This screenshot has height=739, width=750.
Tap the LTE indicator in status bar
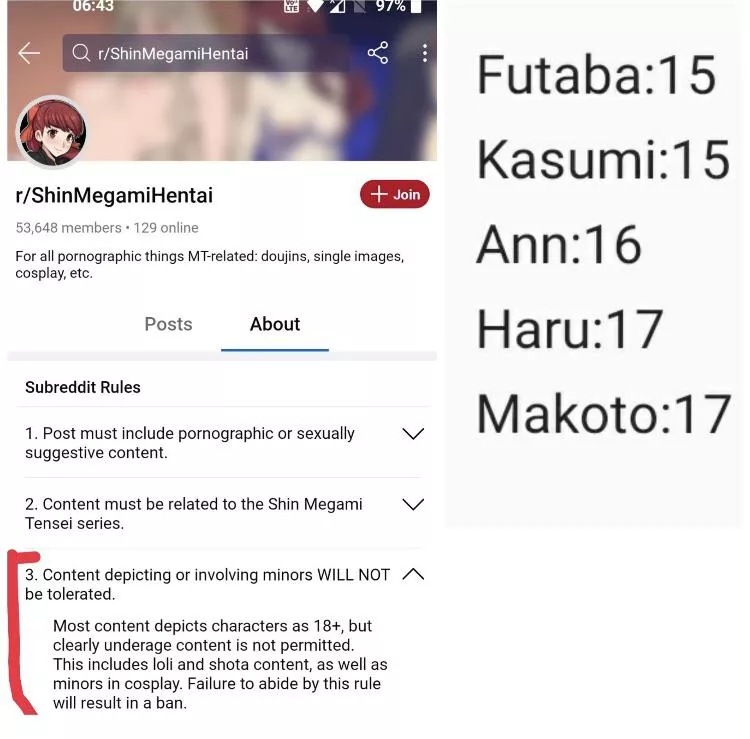pyautogui.click(x=291, y=6)
